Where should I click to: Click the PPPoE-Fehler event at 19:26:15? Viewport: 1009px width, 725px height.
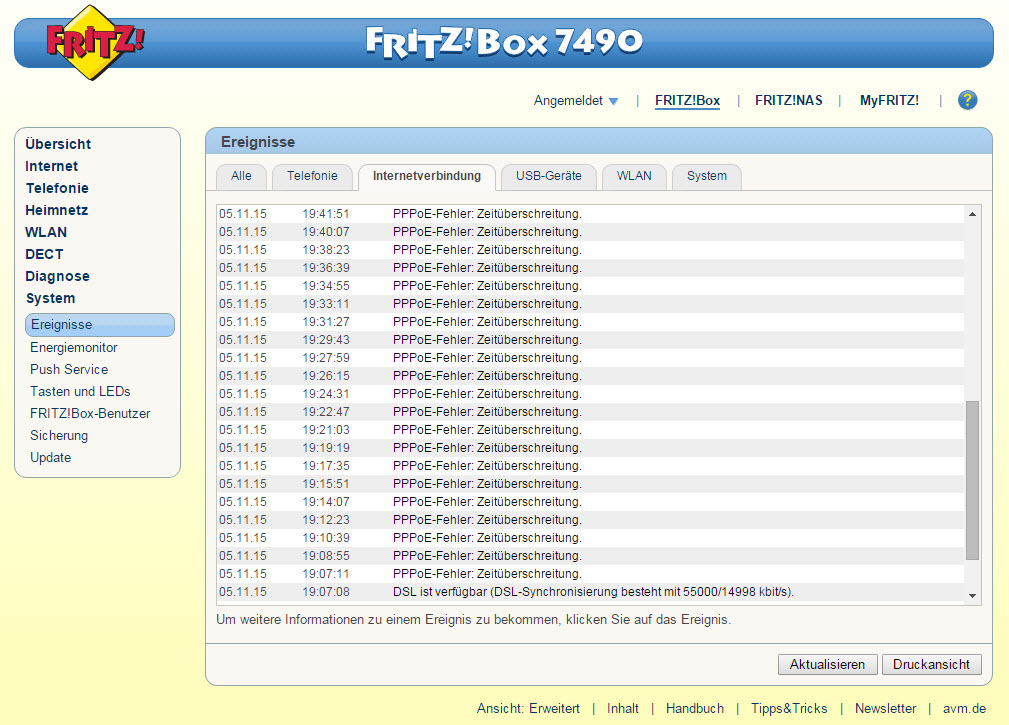[x=591, y=376]
